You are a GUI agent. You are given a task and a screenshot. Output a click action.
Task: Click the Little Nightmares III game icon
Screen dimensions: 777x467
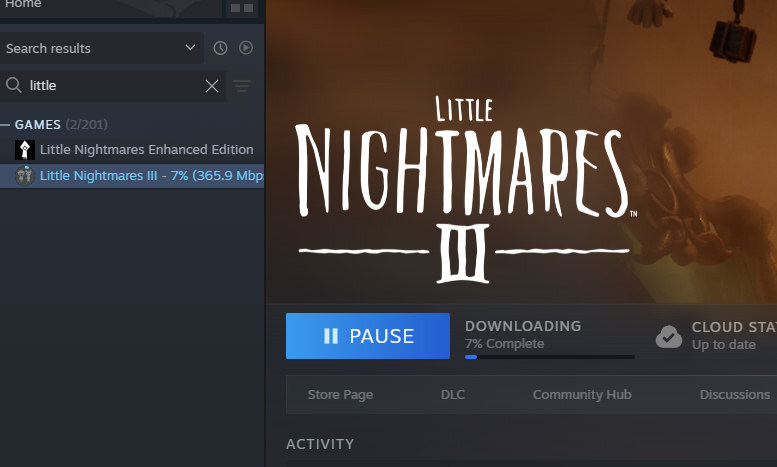click(x=25, y=175)
